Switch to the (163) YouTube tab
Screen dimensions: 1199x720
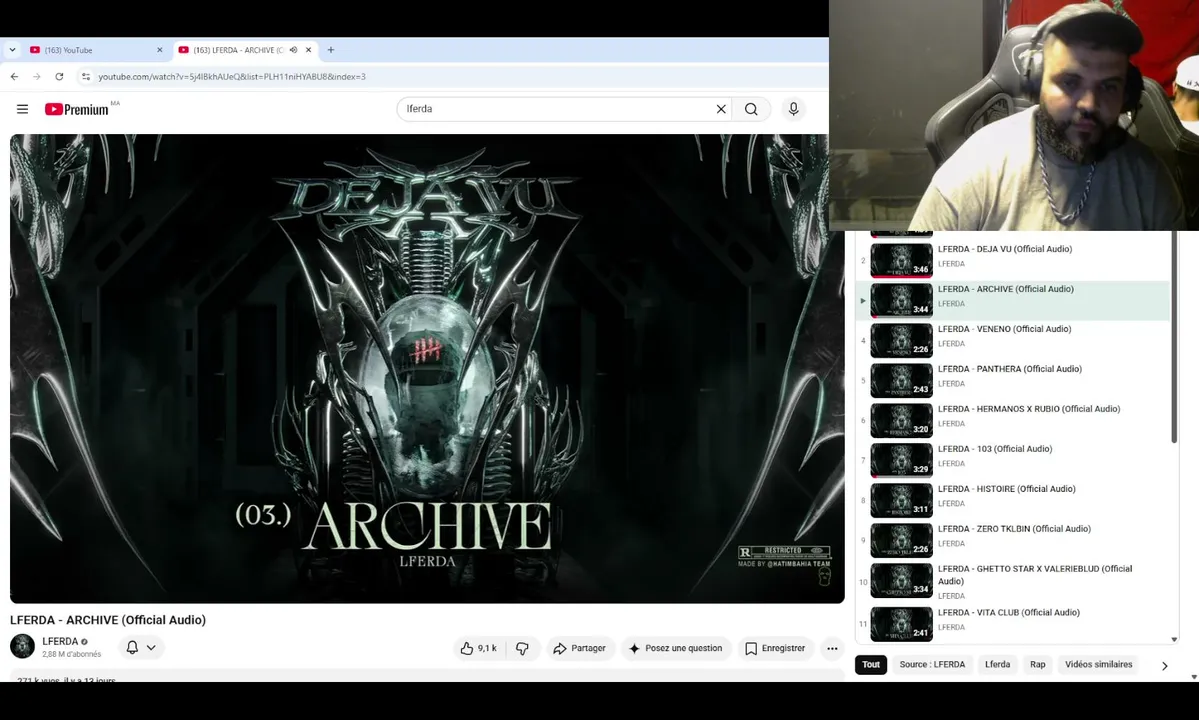(96, 50)
